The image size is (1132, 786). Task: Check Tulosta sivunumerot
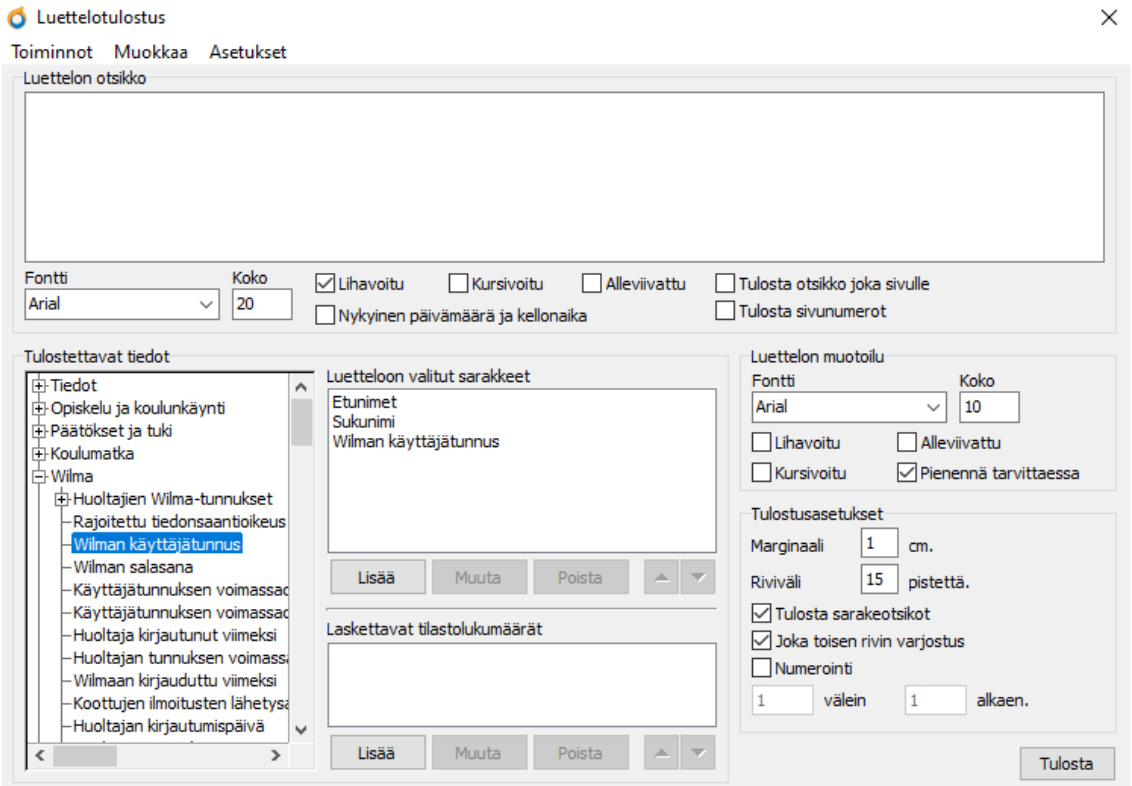725,311
